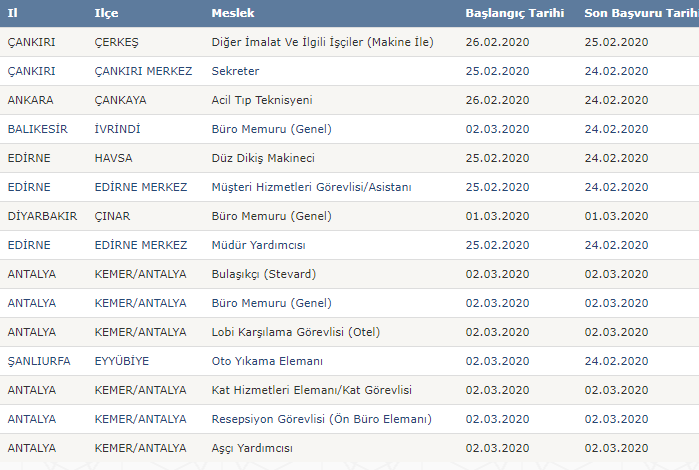Click the Oto Yıkama Elemanı listing

(x=266, y=361)
